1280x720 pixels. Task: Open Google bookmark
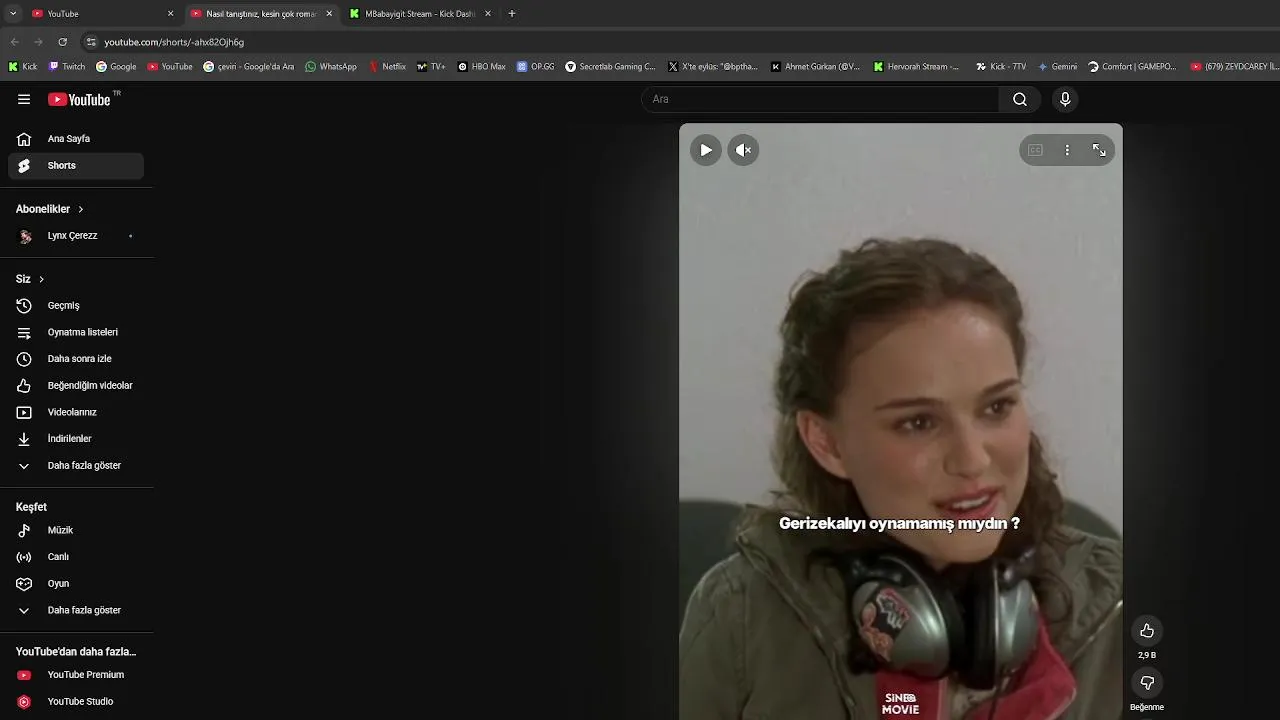(x=116, y=67)
